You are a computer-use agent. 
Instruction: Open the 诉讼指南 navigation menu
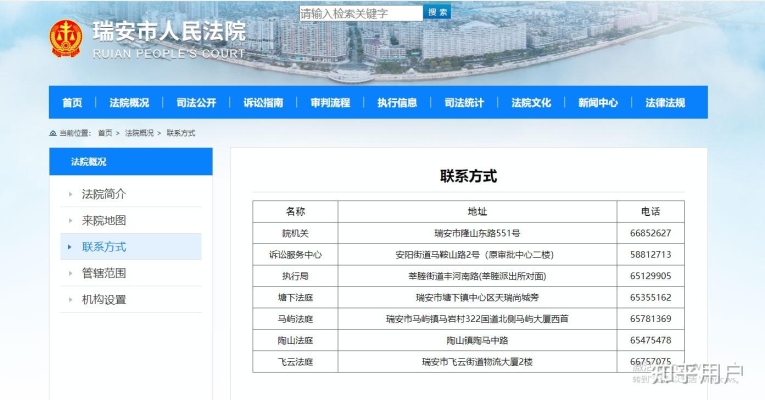(x=263, y=102)
